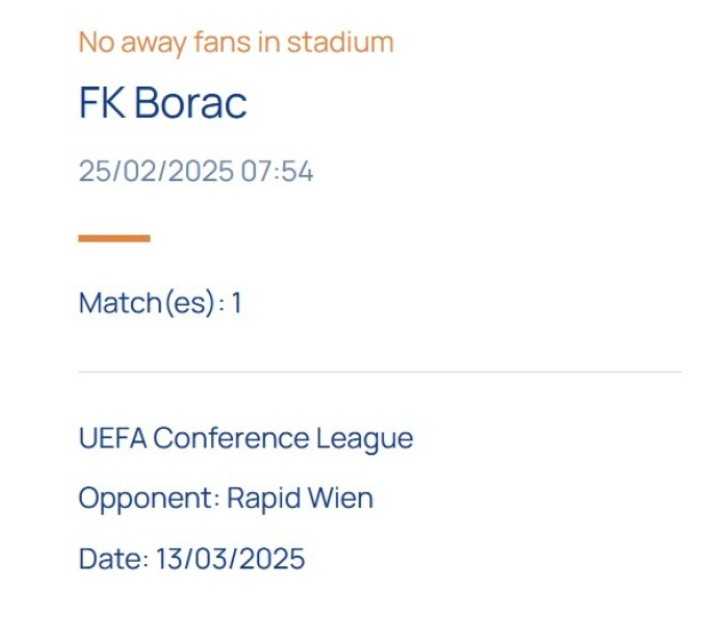The image size is (706, 618).
Task: Open the "Borac" club name title
Action: (x=190, y=104)
